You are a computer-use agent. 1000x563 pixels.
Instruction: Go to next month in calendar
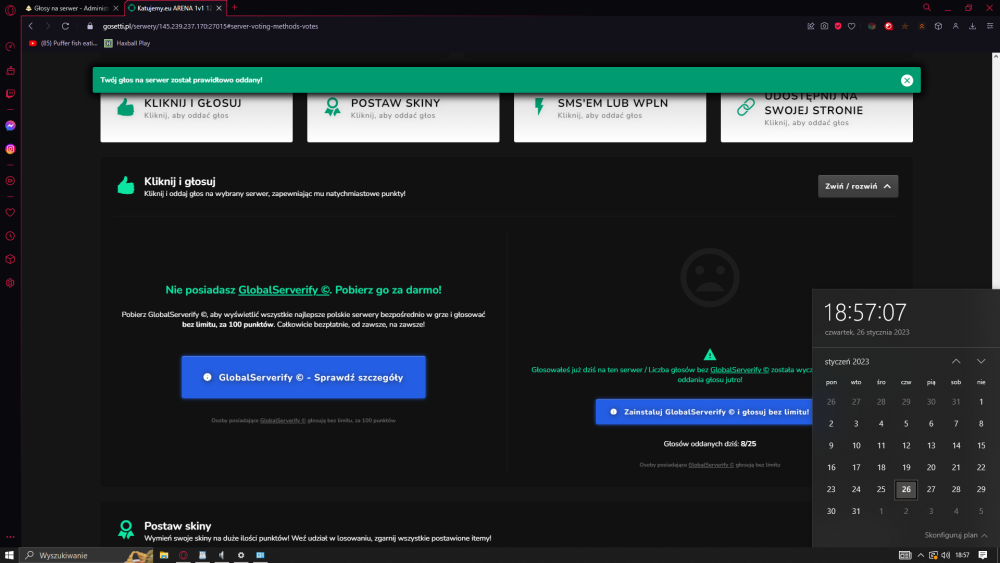[981, 362]
